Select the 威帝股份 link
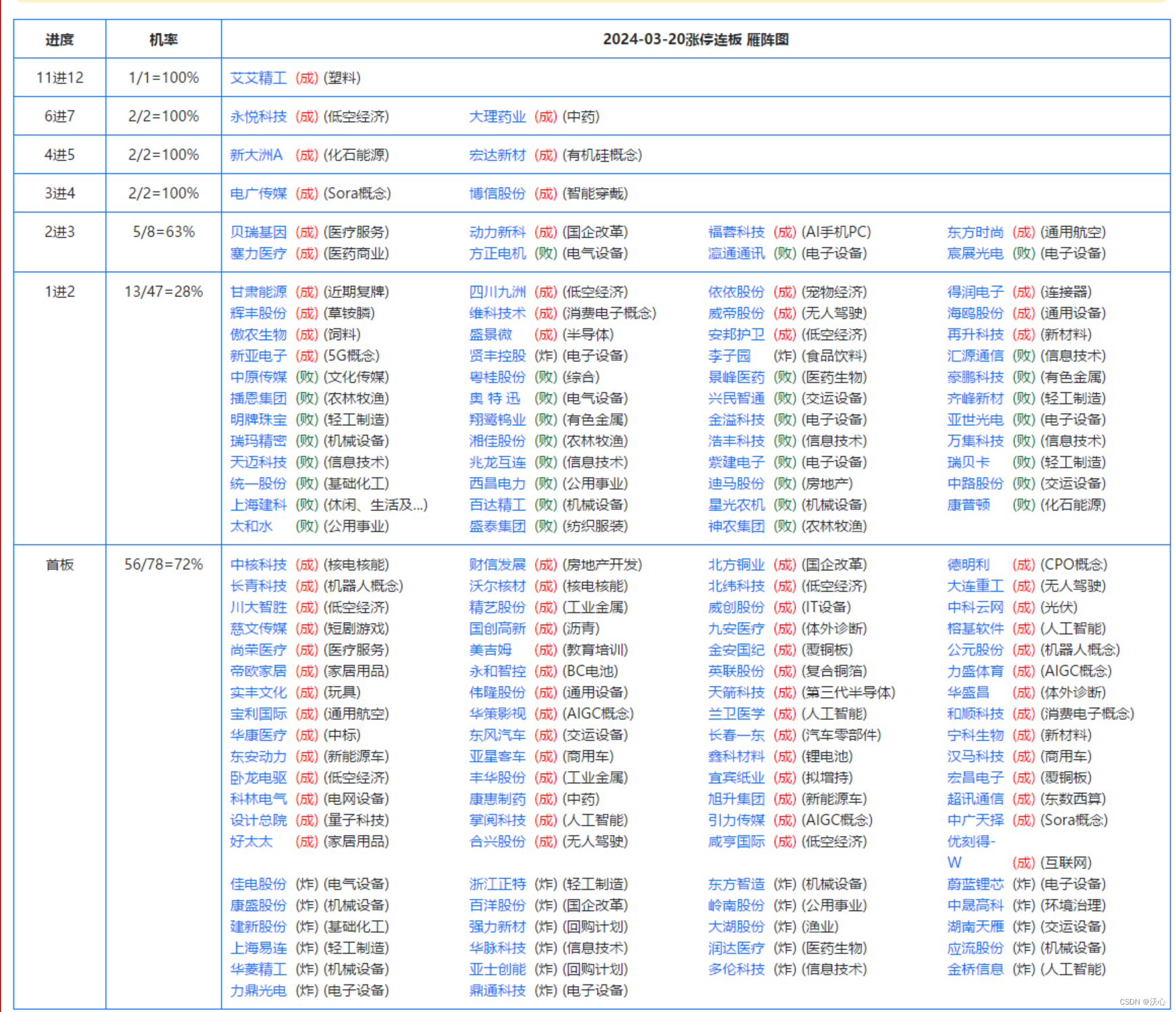 coord(736,313)
